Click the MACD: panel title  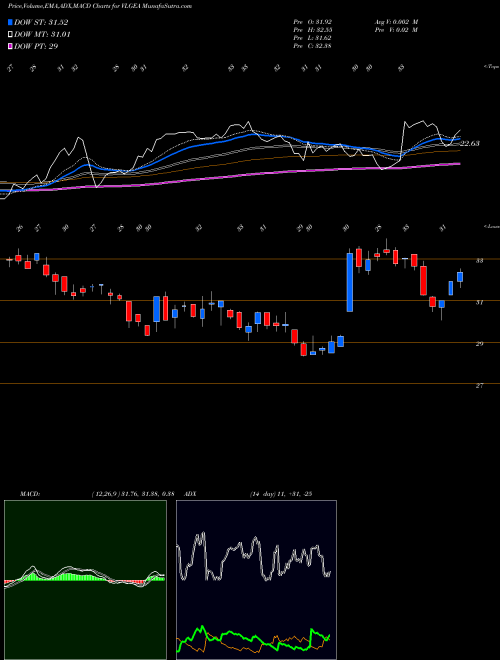[x=30, y=494]
